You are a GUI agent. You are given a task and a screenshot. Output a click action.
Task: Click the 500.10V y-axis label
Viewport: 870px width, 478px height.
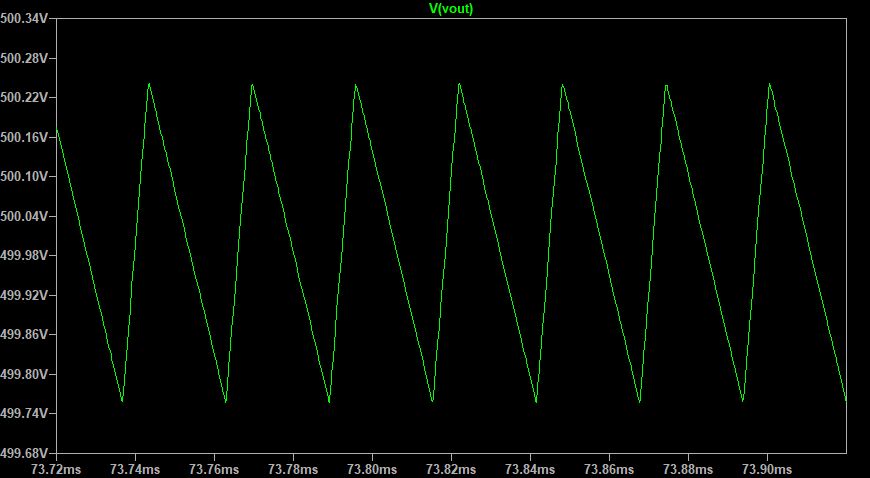[24, 177]
